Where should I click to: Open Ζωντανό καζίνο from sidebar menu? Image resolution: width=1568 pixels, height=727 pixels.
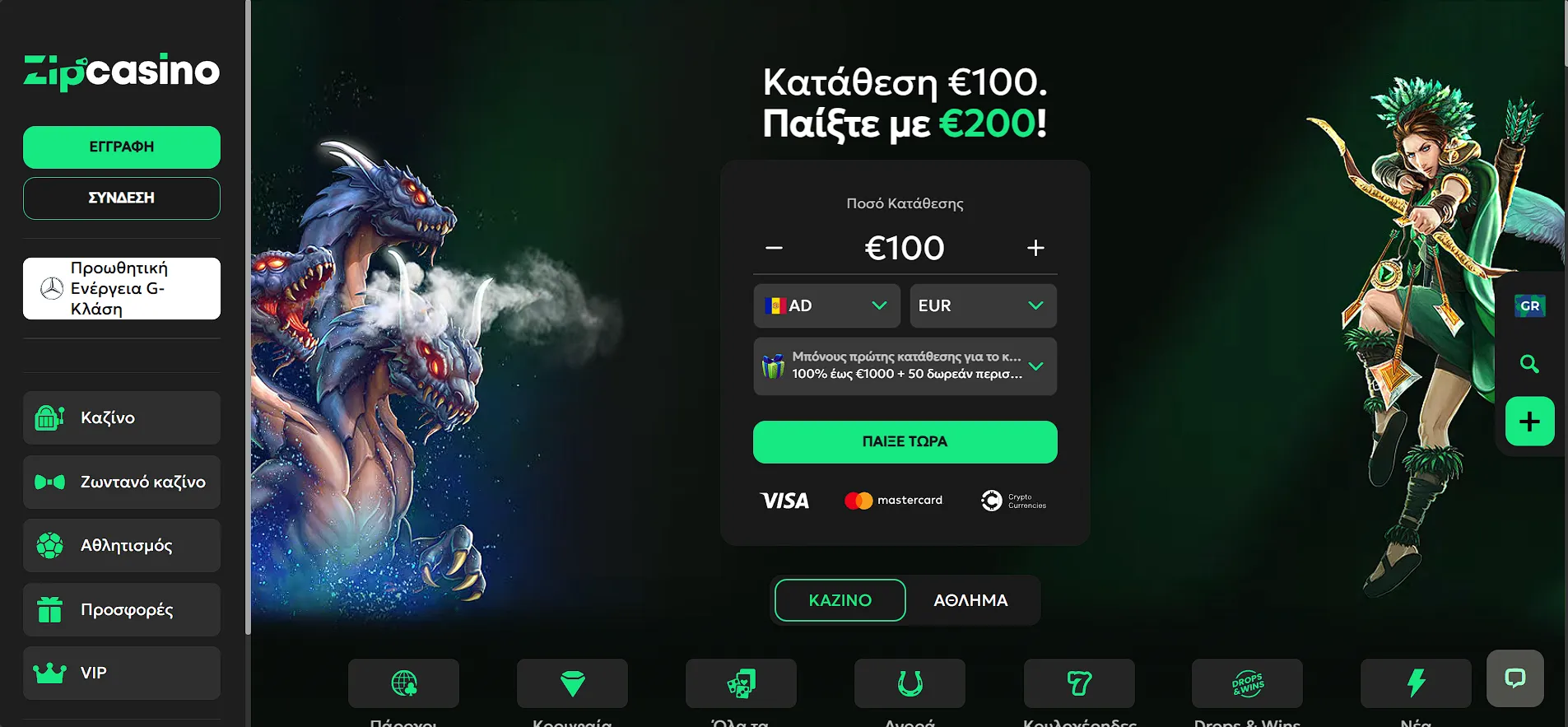click(x=122, y=482)
